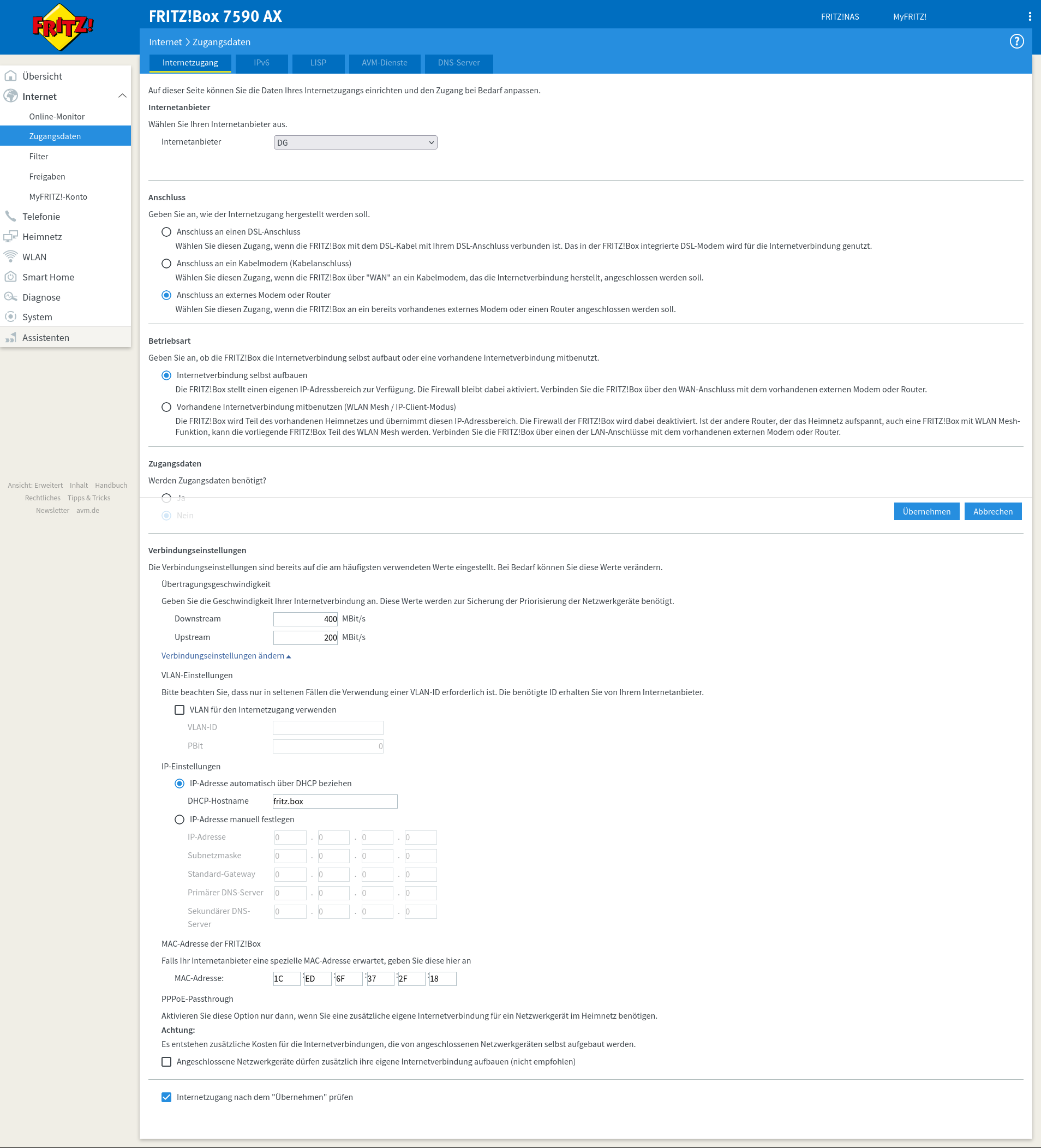
Task: Select IP-Adresse automatisch über DHCP
Action: pyautogui.click(x=180, y=784)
